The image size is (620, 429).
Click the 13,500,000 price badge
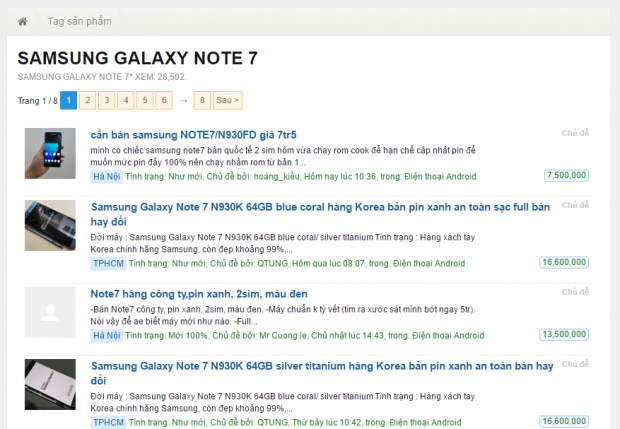click(x=564, y=335)
